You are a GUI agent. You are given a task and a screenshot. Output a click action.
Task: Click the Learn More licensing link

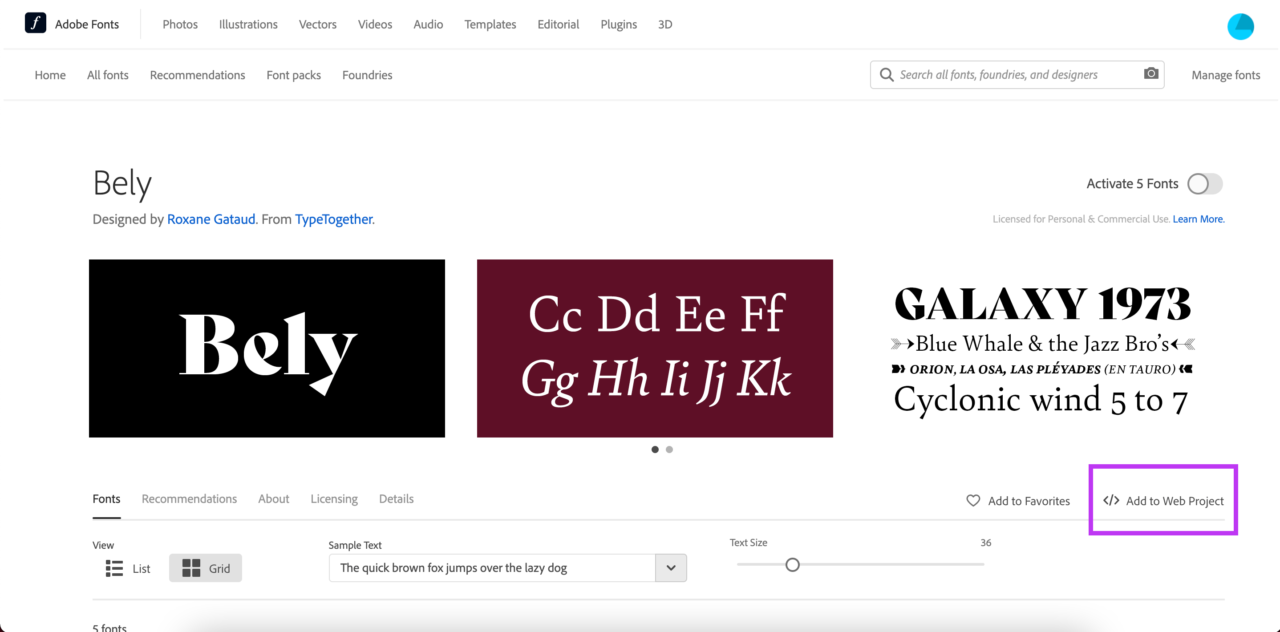(x=1197, y=218)
